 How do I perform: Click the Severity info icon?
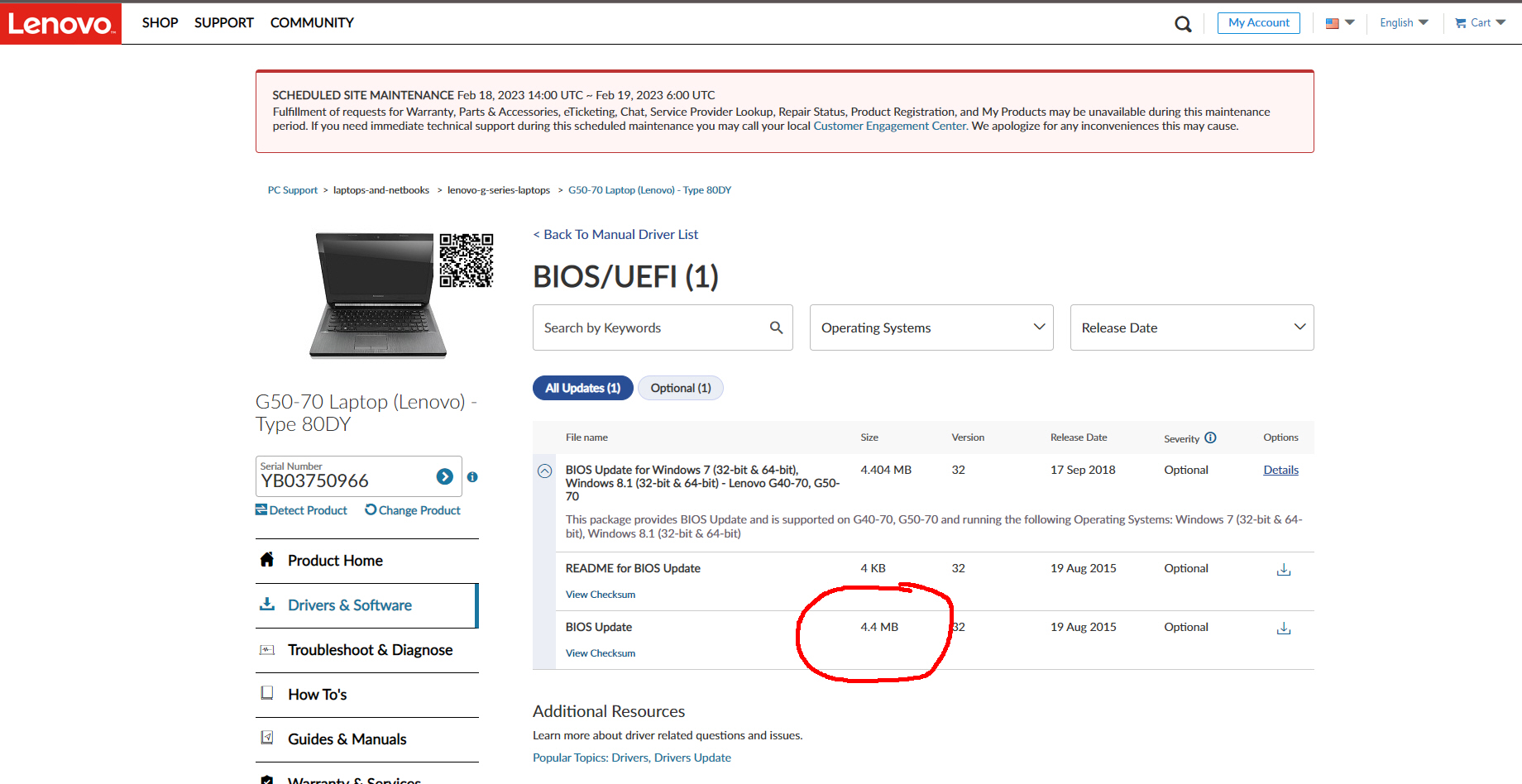pos(1210,437)
